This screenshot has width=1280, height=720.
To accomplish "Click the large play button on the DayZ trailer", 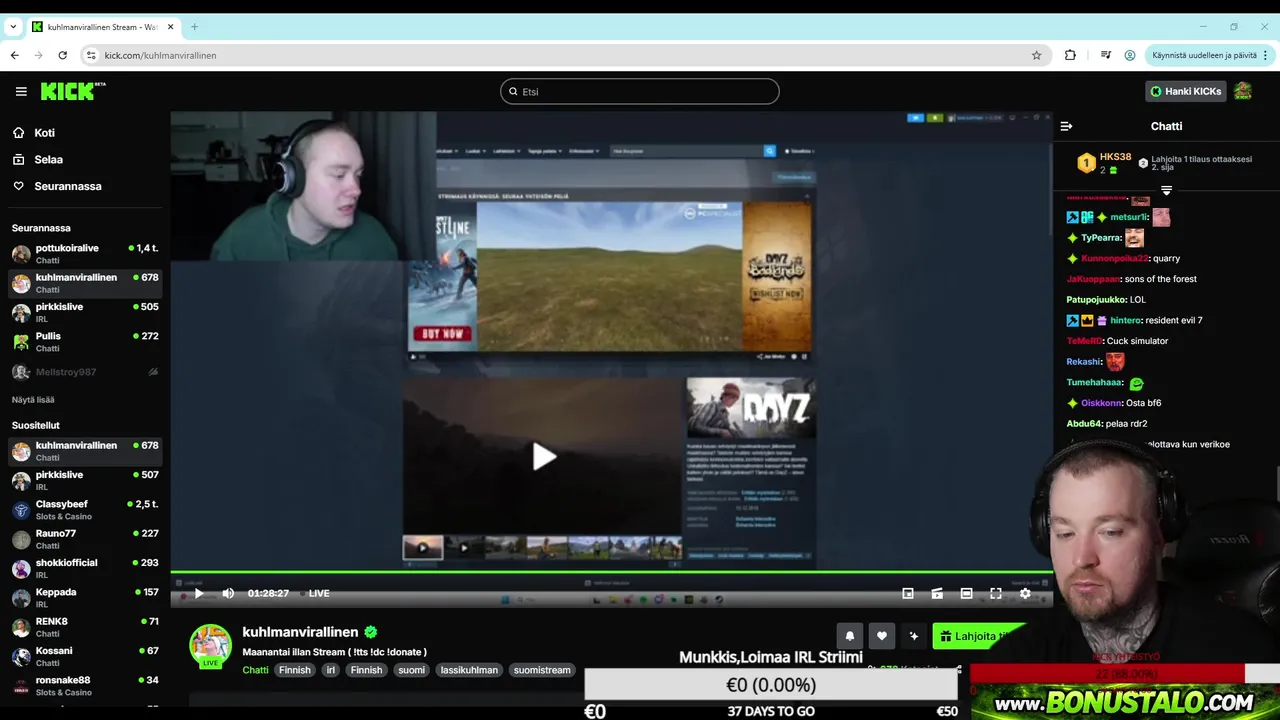I will (543, 457).
